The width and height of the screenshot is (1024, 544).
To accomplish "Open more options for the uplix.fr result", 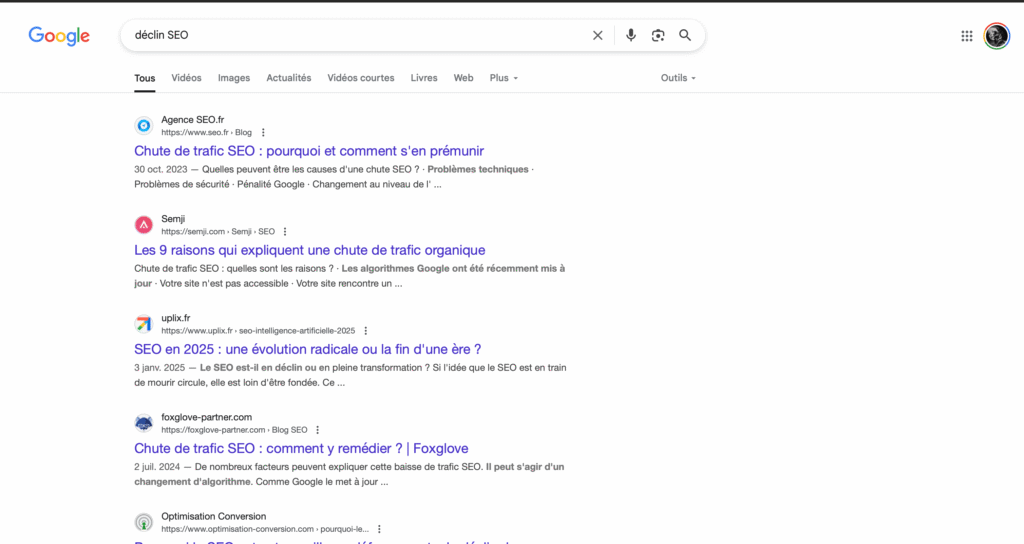I will point(366,331).
